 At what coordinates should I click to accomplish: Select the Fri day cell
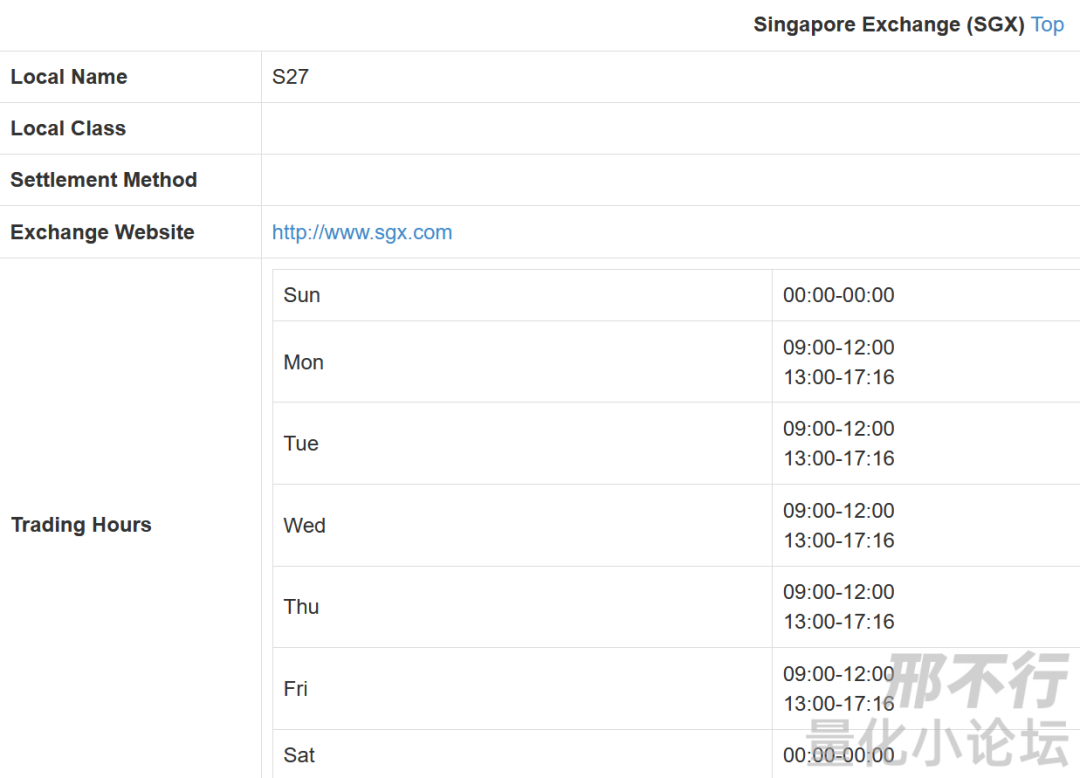pos(522,688)
